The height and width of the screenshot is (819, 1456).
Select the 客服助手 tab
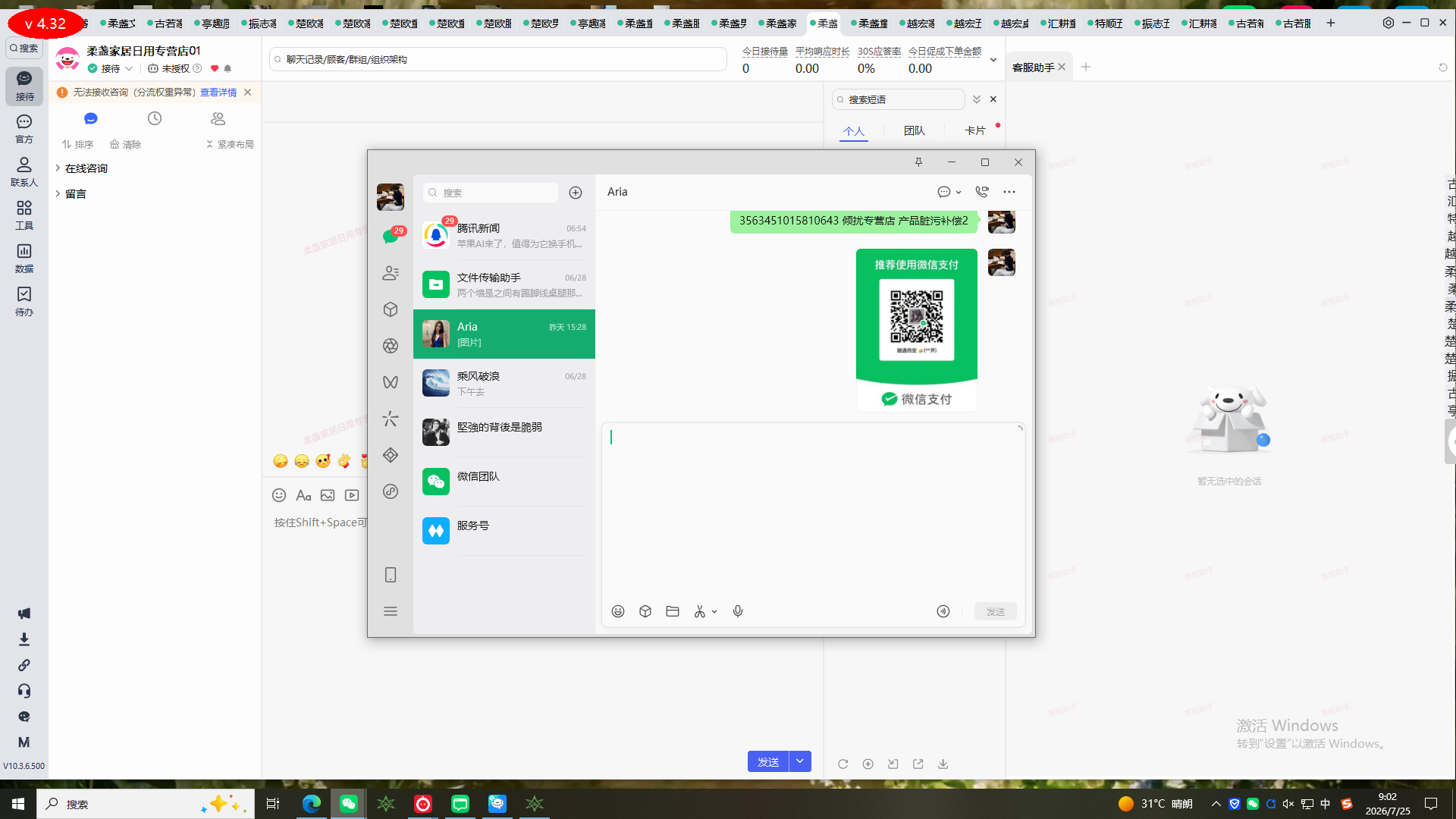(1033, 67)
